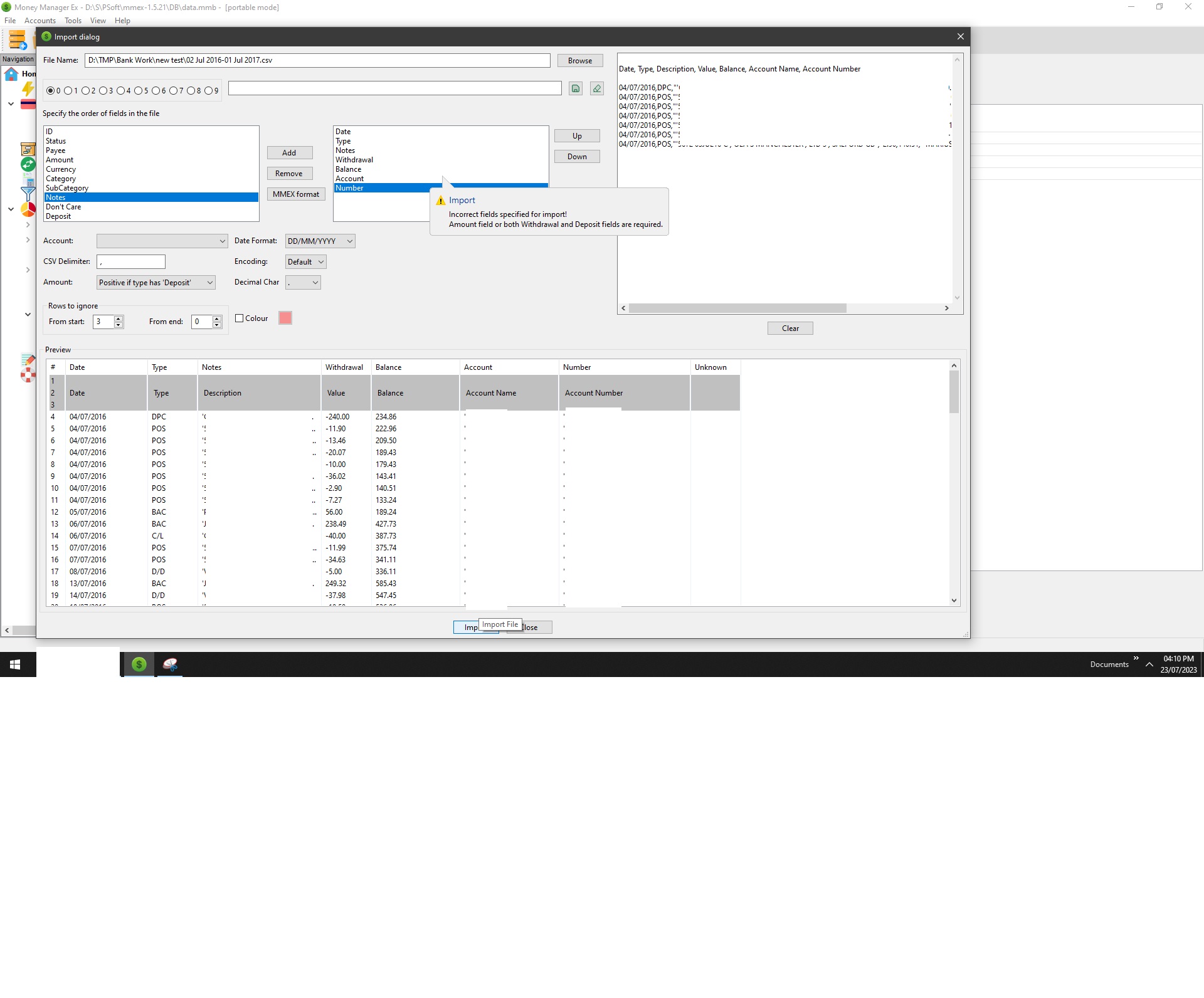Clear the regex field using the eraser icon
The width and height of the screenshot is (1204, 998).
point(596,88)
